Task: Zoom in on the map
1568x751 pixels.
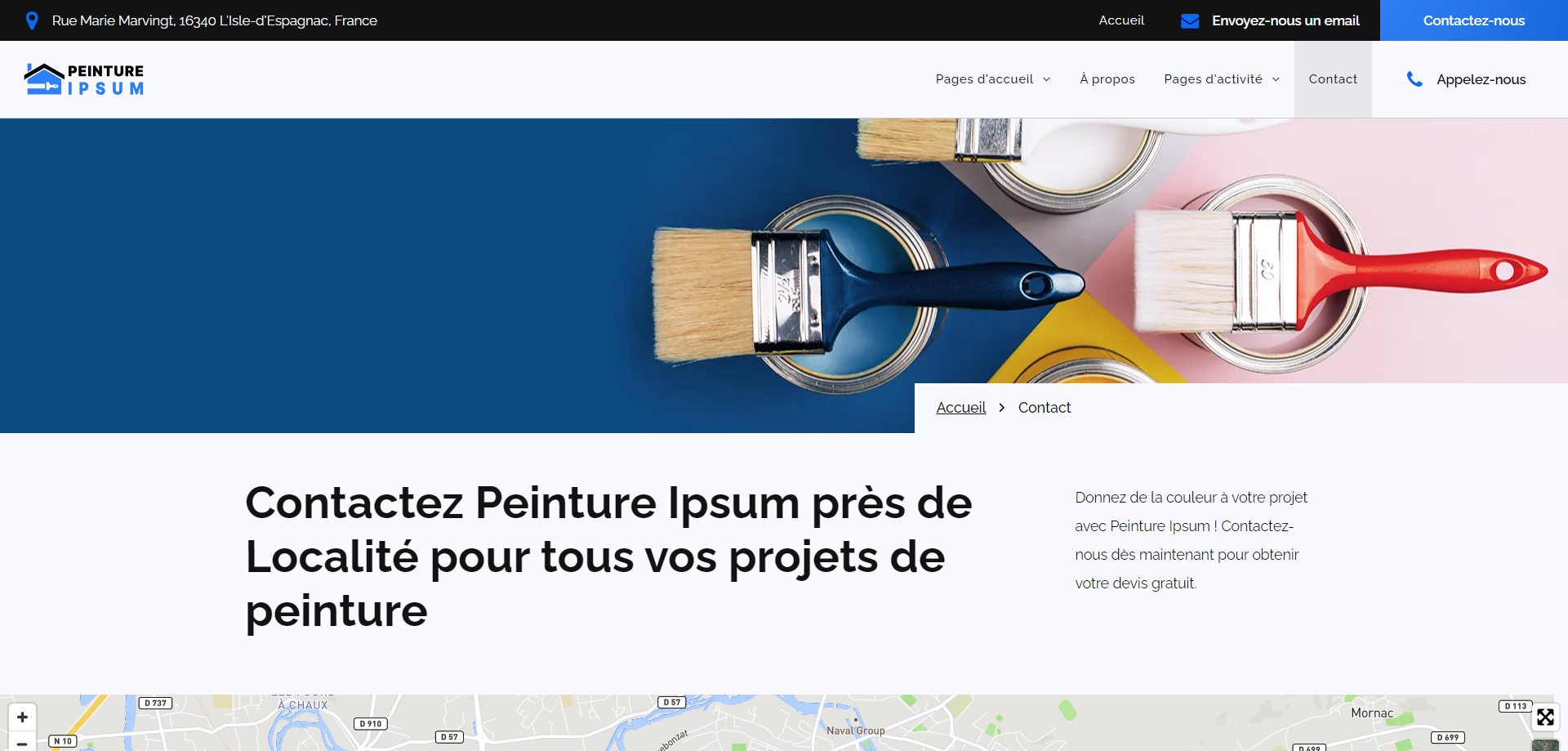Action: (22, 717)
